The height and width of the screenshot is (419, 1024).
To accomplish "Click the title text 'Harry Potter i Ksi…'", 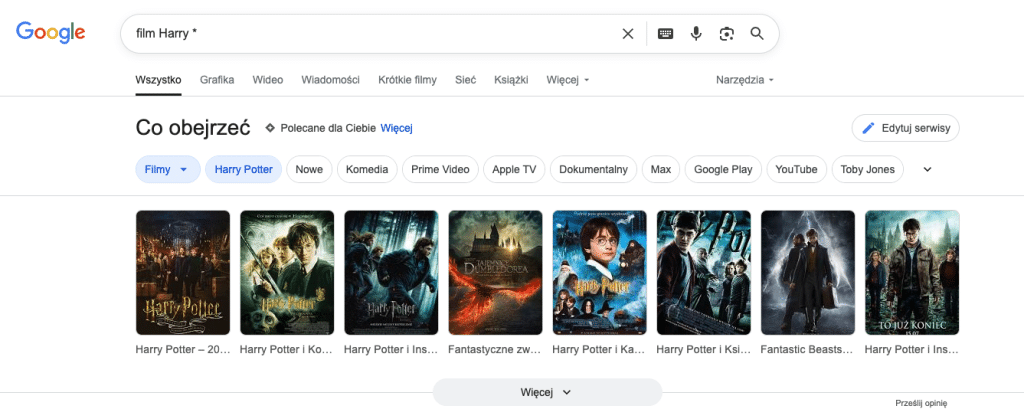I will pos(703,349).
